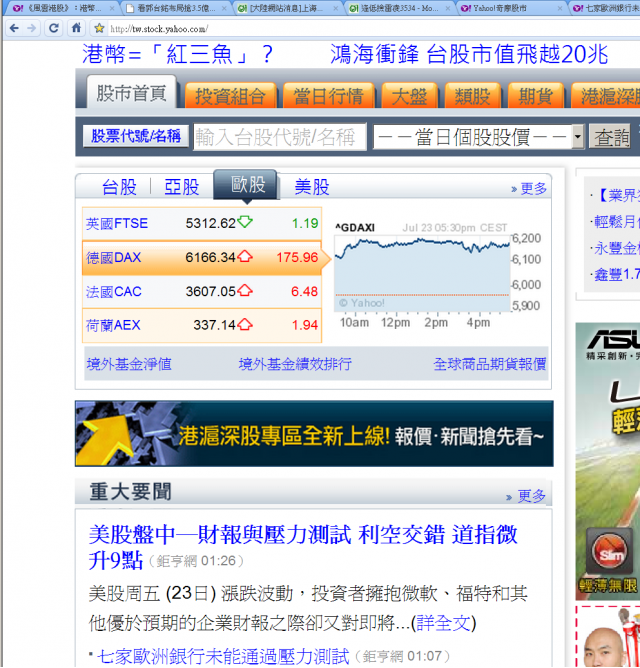Open the 境外基金績效排行 link

pos(295,364)
